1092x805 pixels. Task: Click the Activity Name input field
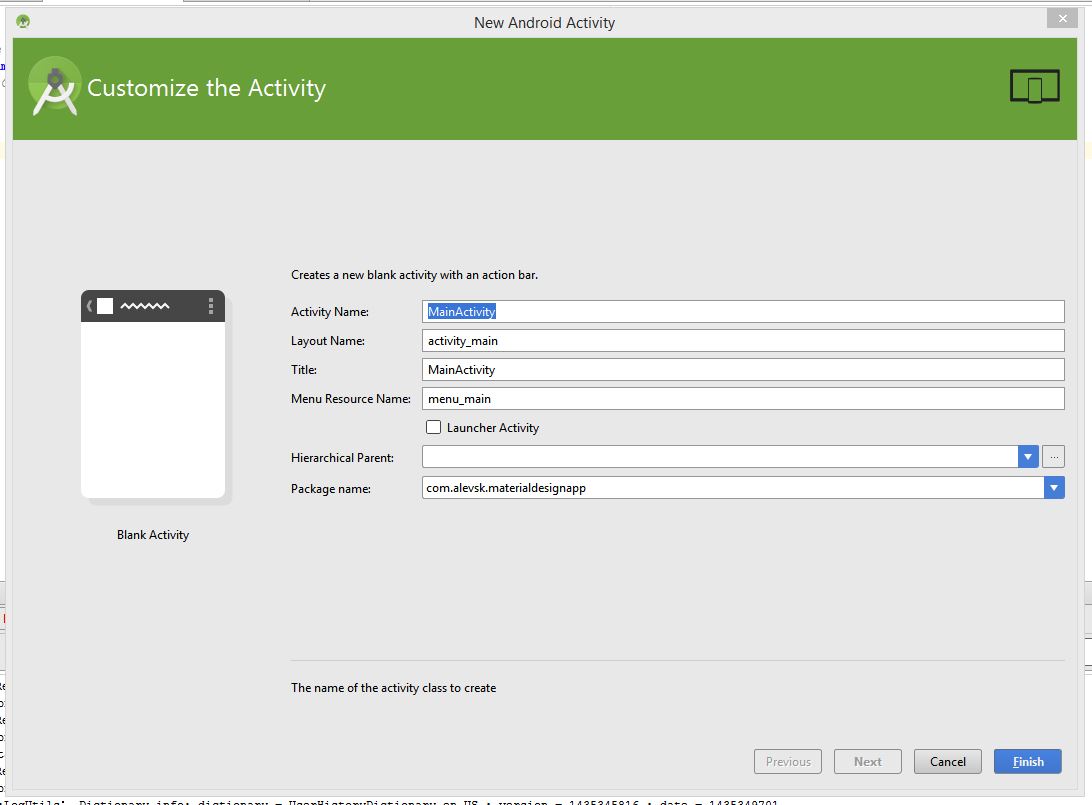(x=744, y=311)
